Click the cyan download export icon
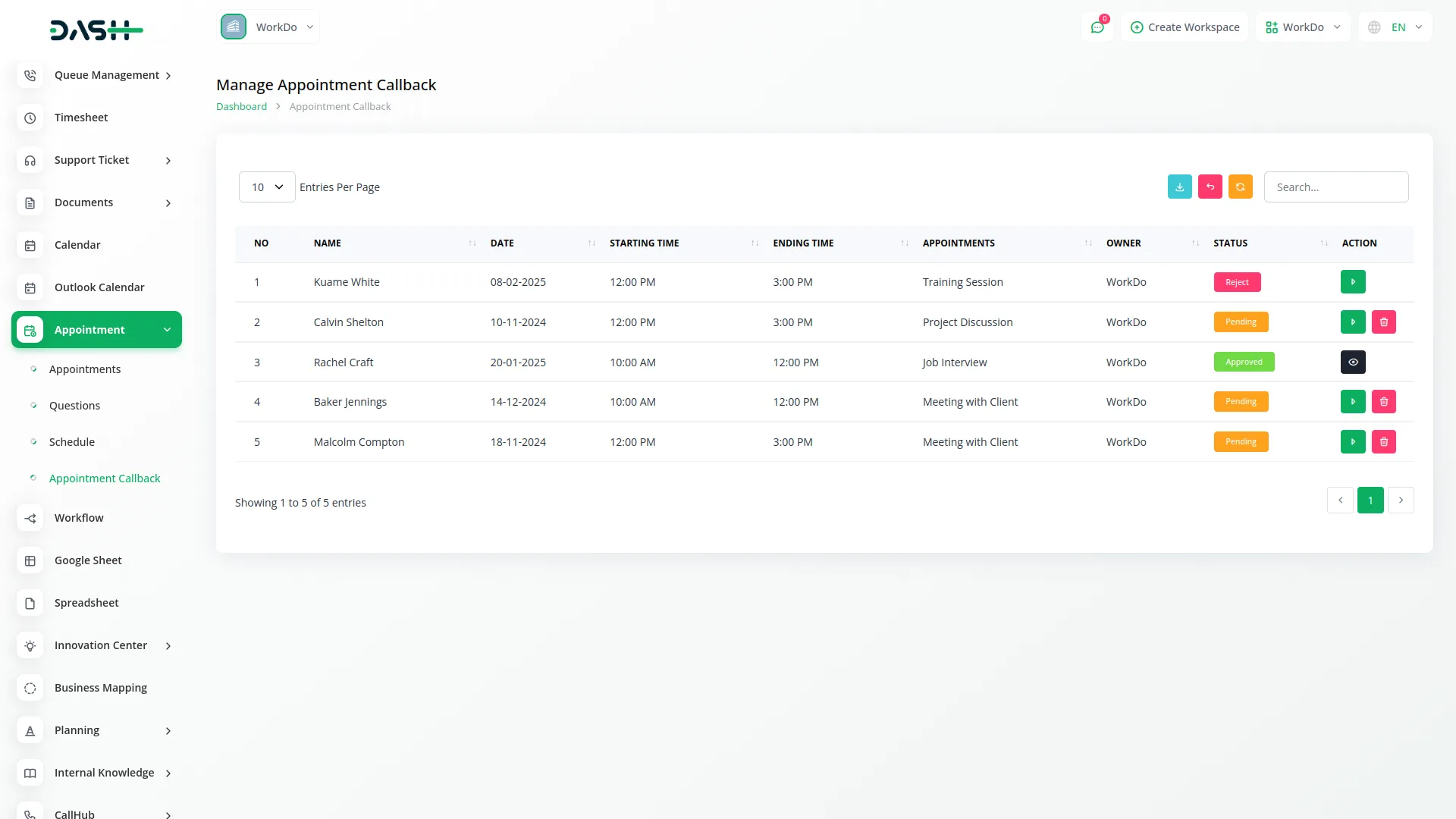This screenshot has width=1456, height=819. point(1179,187)
